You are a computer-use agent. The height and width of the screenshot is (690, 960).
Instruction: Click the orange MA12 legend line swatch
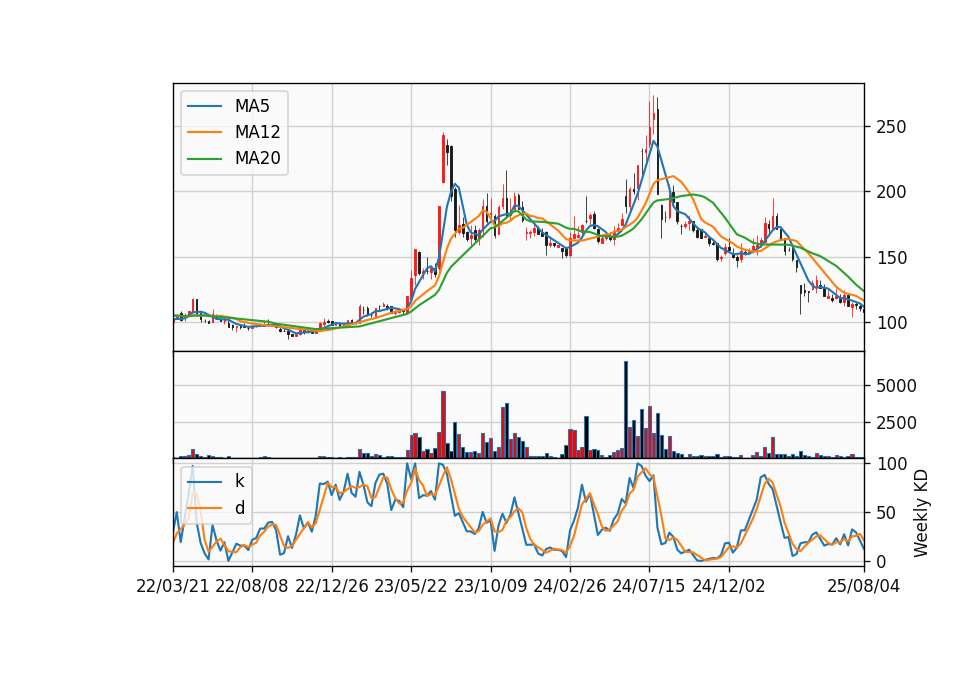coord(204,132)
